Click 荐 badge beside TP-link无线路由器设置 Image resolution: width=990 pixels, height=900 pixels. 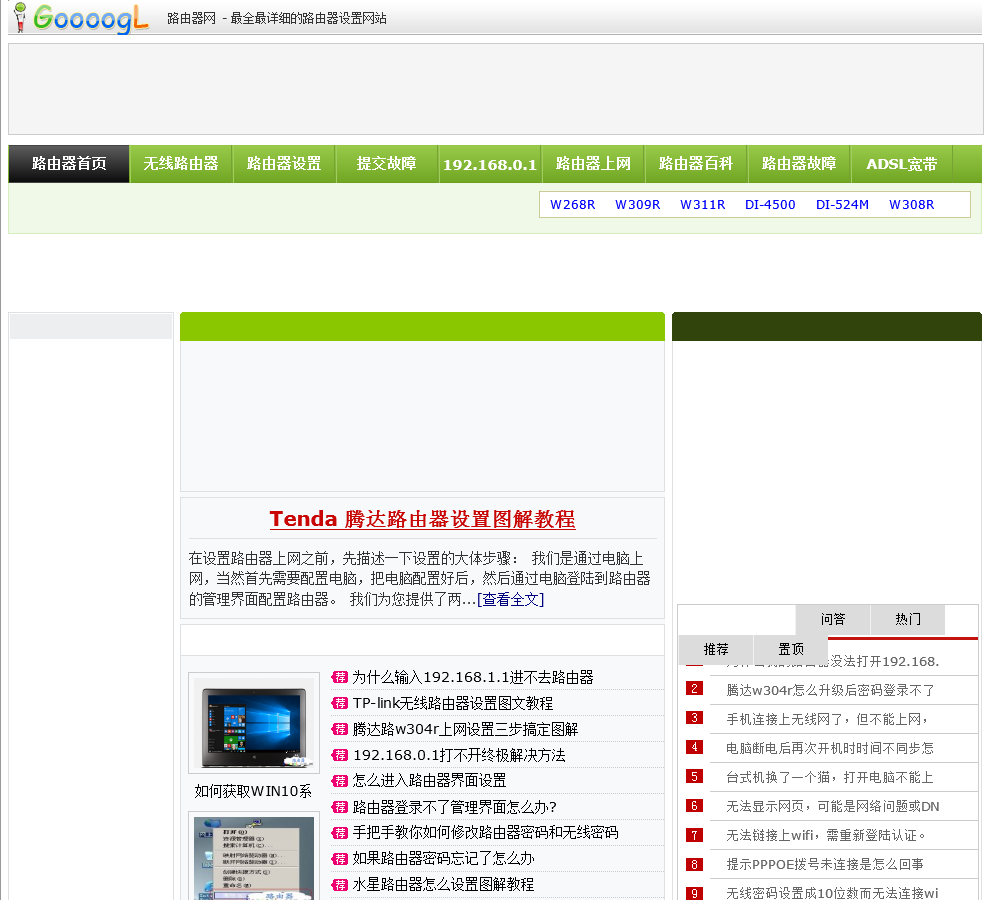click(x=340, y=704)
